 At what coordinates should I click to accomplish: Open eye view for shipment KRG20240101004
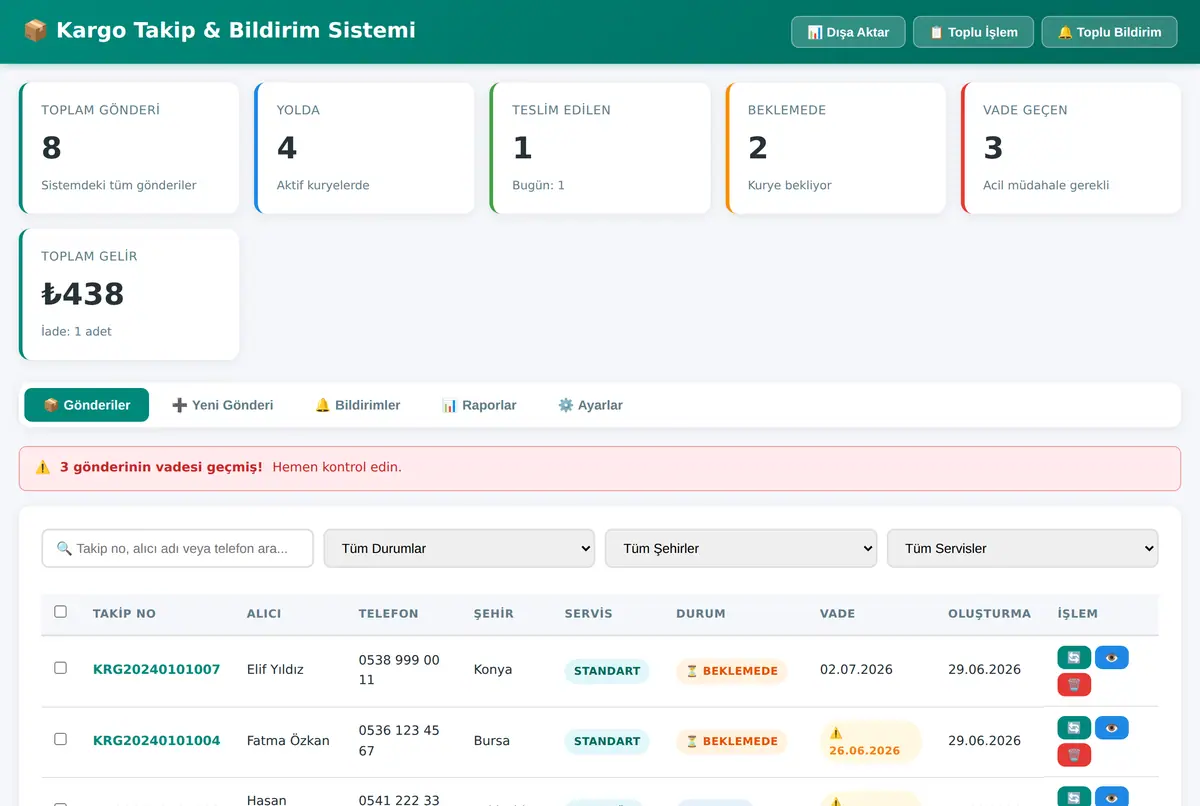1112,728
